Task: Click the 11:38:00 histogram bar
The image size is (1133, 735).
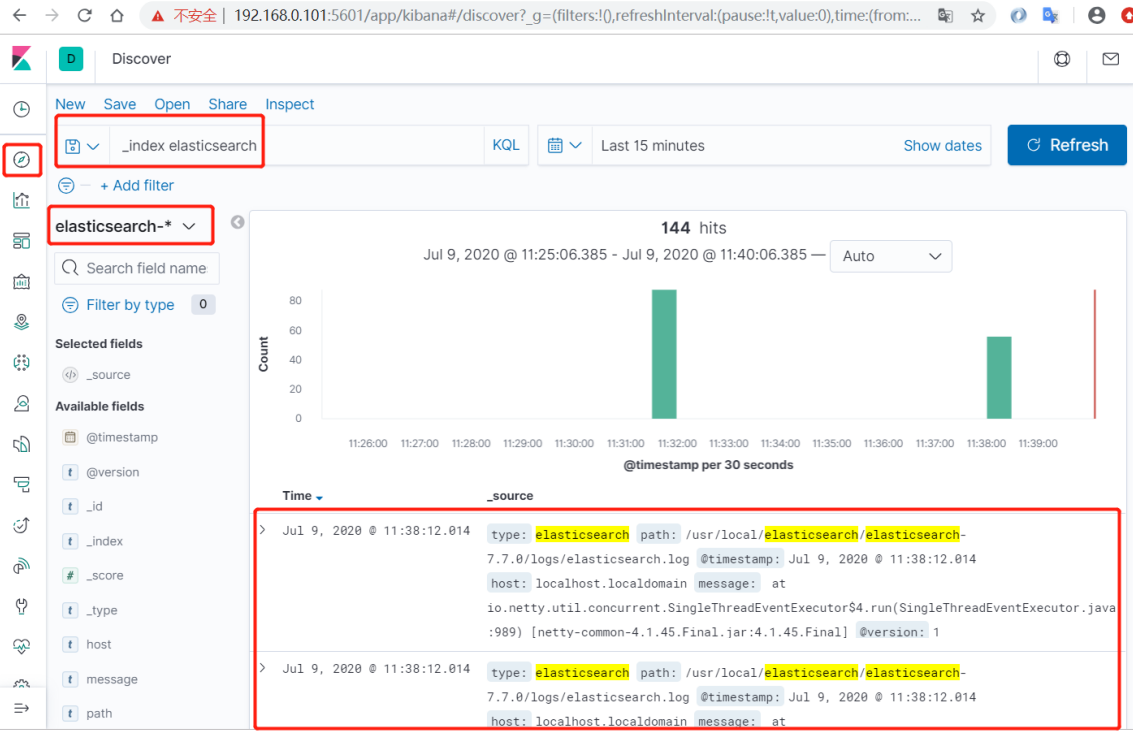Action: pyautogui.click(x=999, y=378)
